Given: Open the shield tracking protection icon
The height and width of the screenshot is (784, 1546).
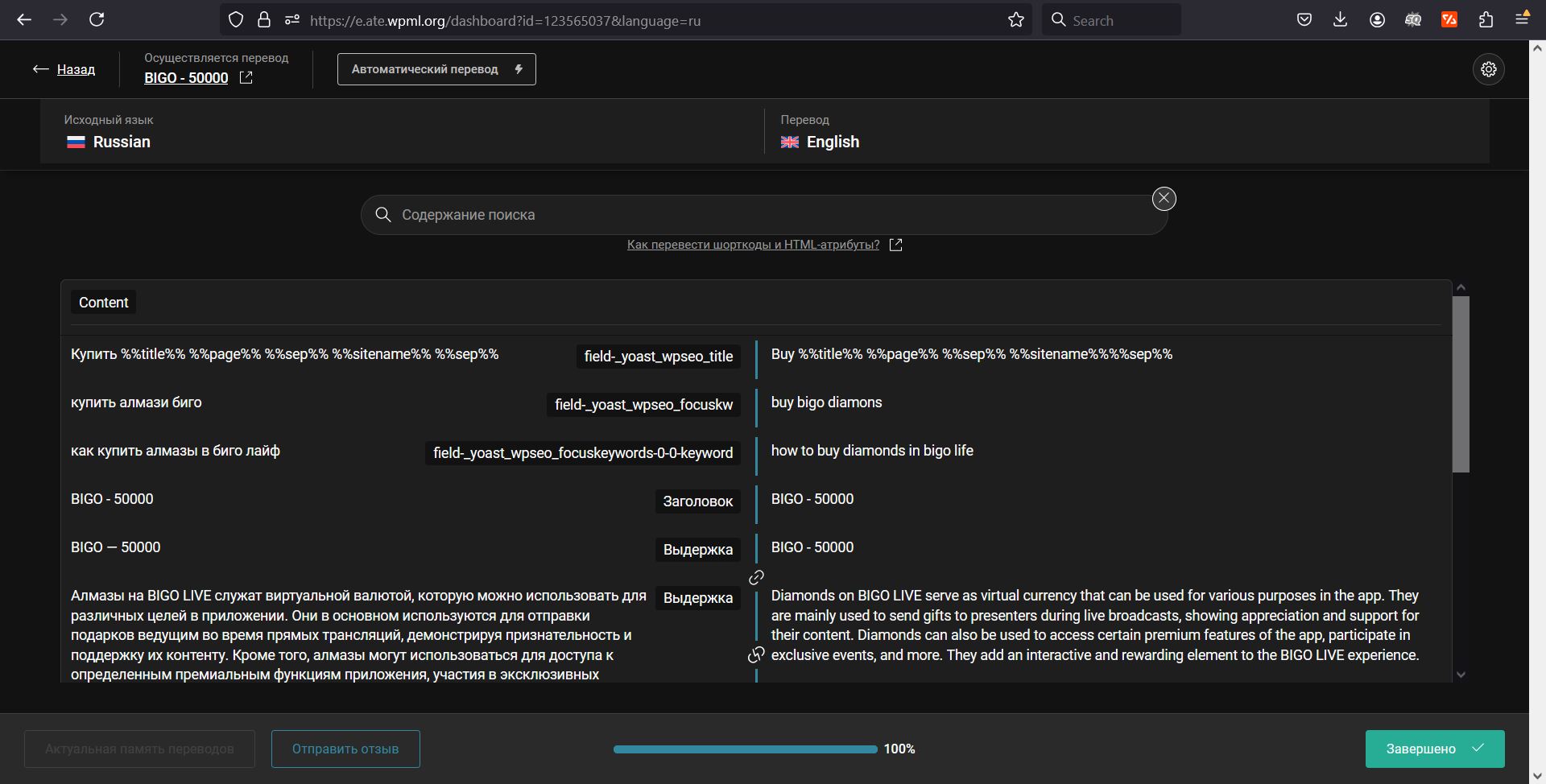Looking at the screenshot, I should point(236,20).
